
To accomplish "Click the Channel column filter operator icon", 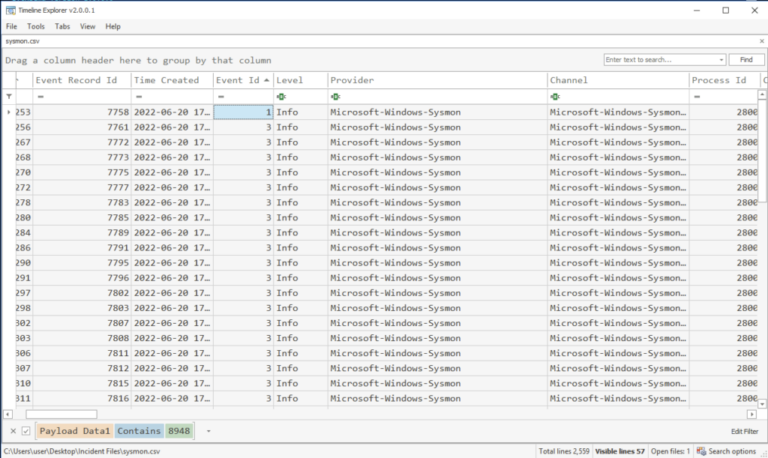I will (x=555, y=97).
